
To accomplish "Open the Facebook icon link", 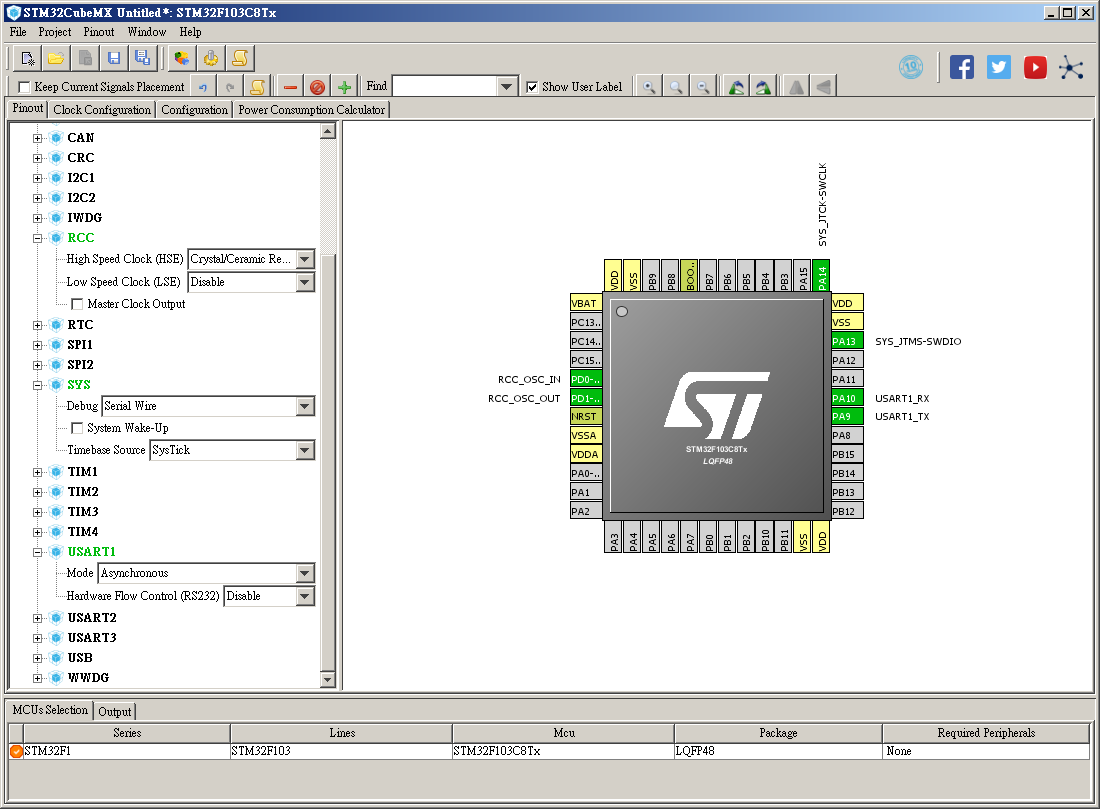I will (x=962, y=67).
